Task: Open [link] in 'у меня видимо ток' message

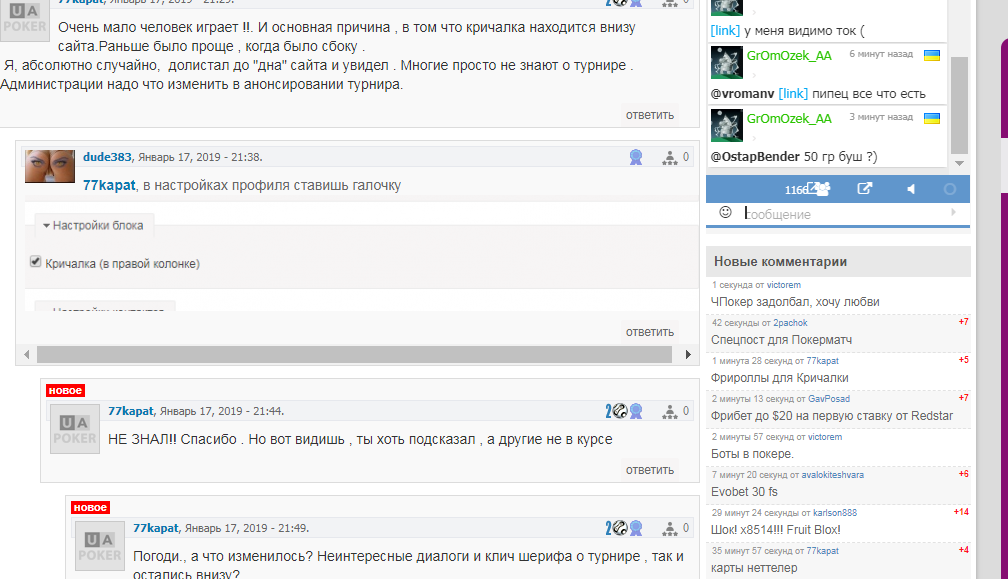Action: coord(725,31)
